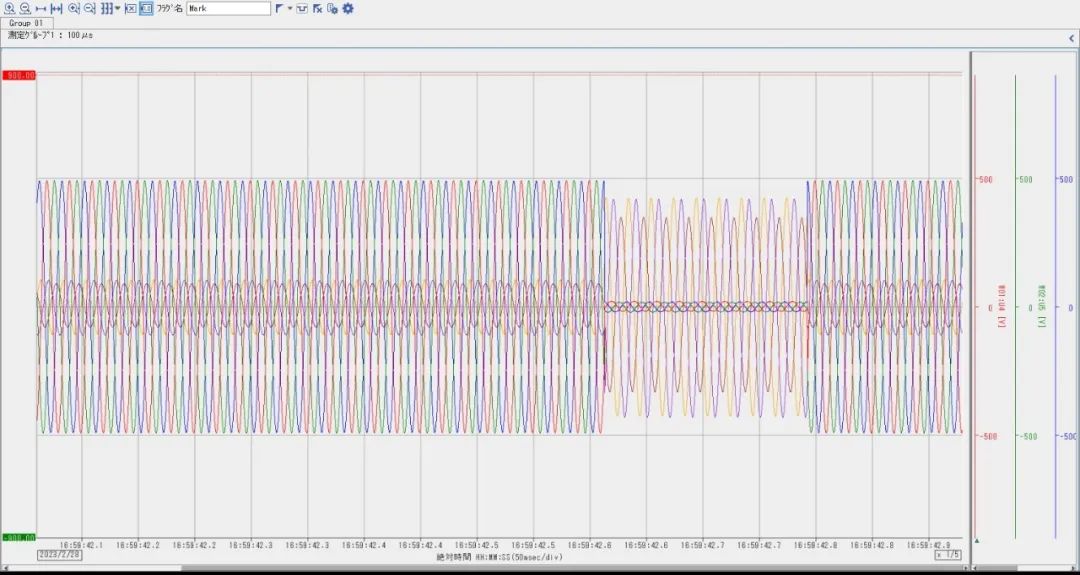
Task: Toggle the highlighted cursor display button
Action: coord(146,8)
